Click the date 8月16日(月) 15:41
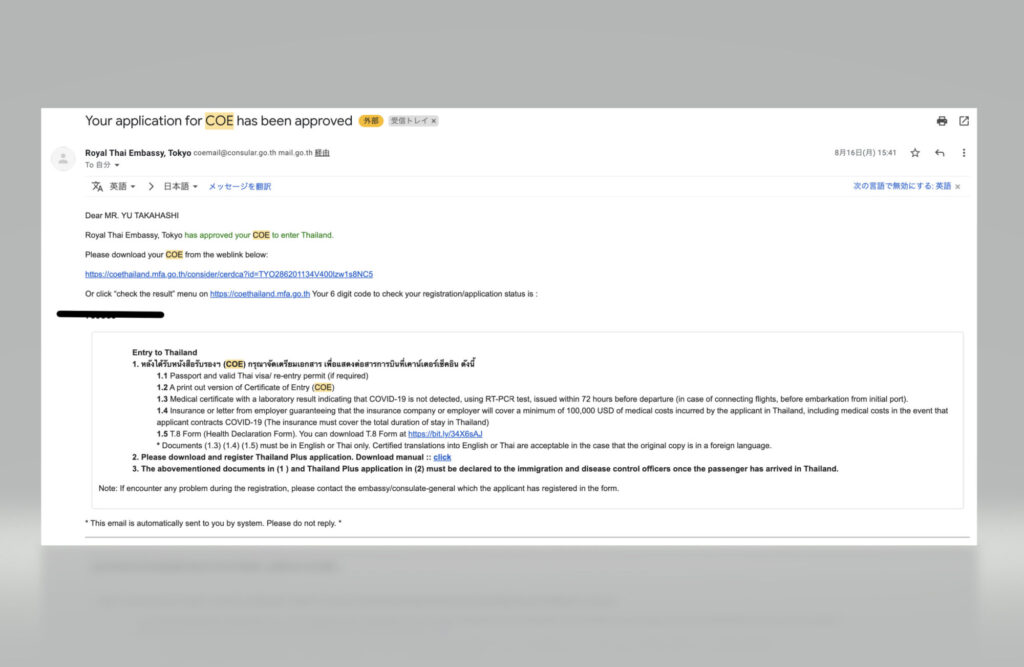 click(x=865, y=153)
